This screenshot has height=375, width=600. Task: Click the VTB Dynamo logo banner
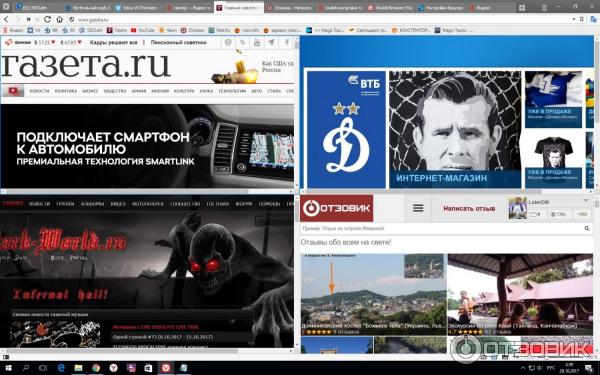[346, 129]
